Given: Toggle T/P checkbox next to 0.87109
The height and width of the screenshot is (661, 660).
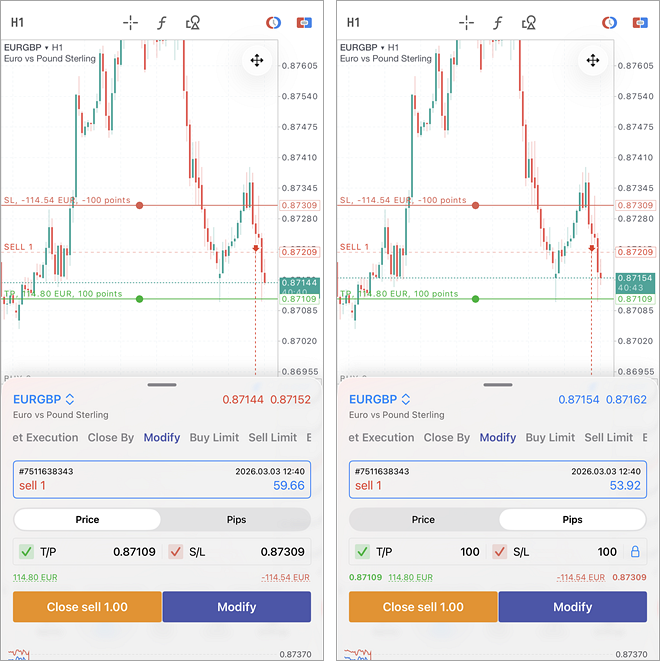Looking at the screenshot, I should click(x=26, y=551).
